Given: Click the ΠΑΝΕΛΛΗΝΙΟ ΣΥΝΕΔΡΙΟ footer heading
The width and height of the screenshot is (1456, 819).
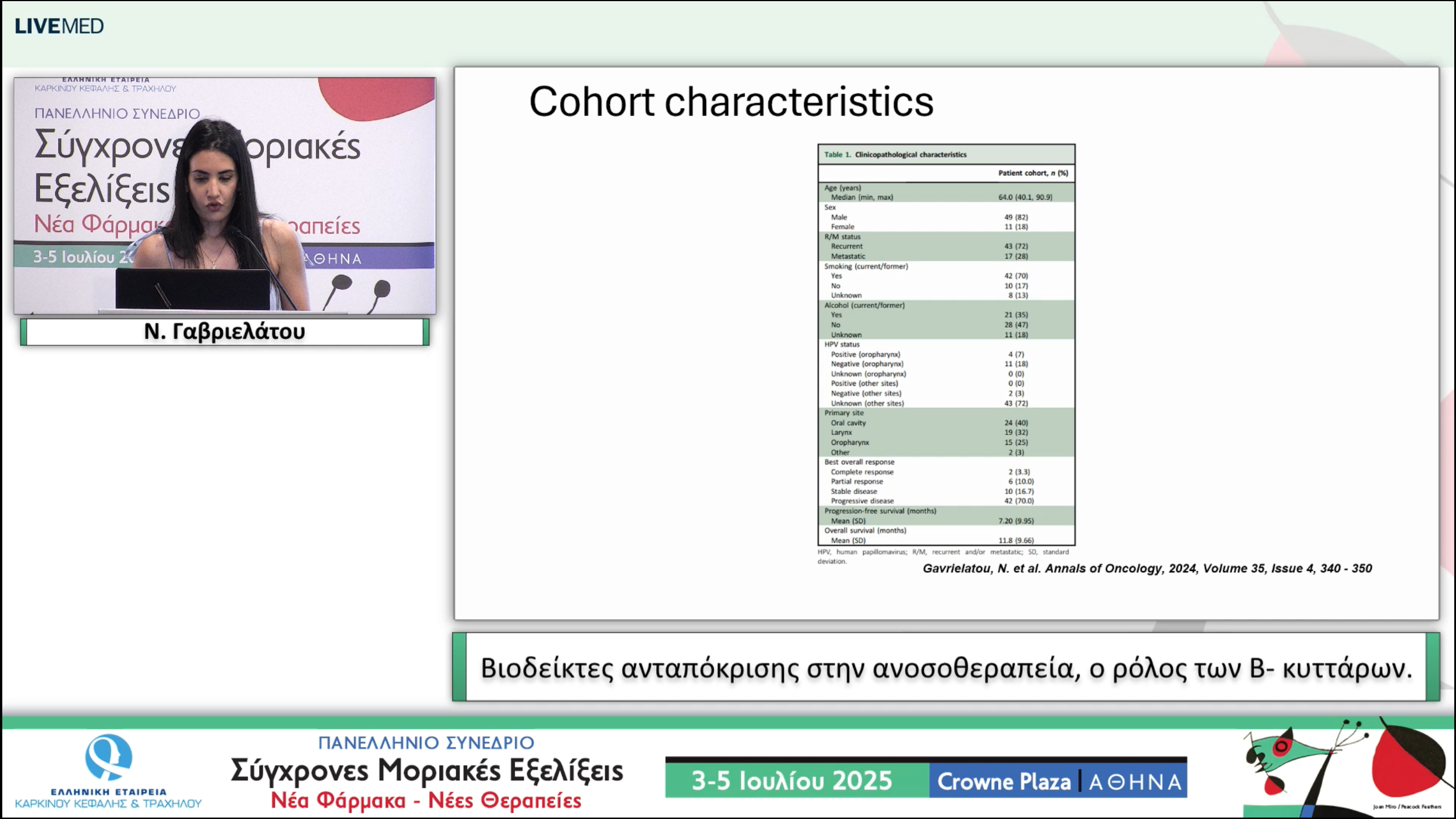Looking at the screenshot, I should tap(427, 743).
